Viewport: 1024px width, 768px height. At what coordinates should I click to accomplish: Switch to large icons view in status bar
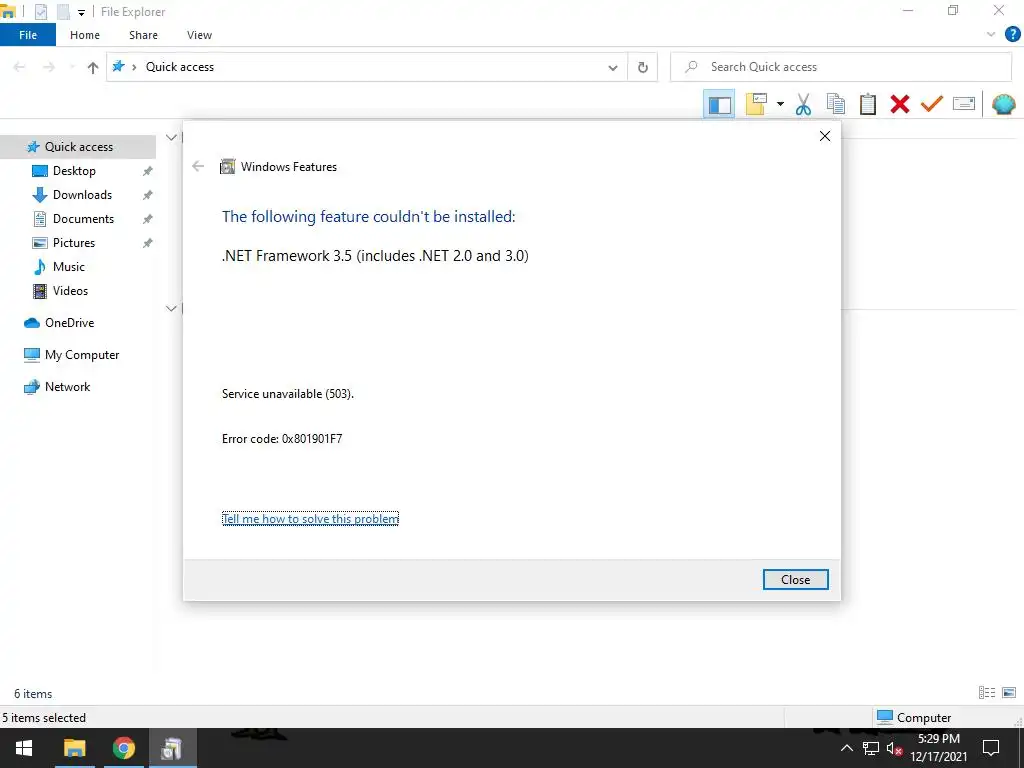click(1009, 693)
